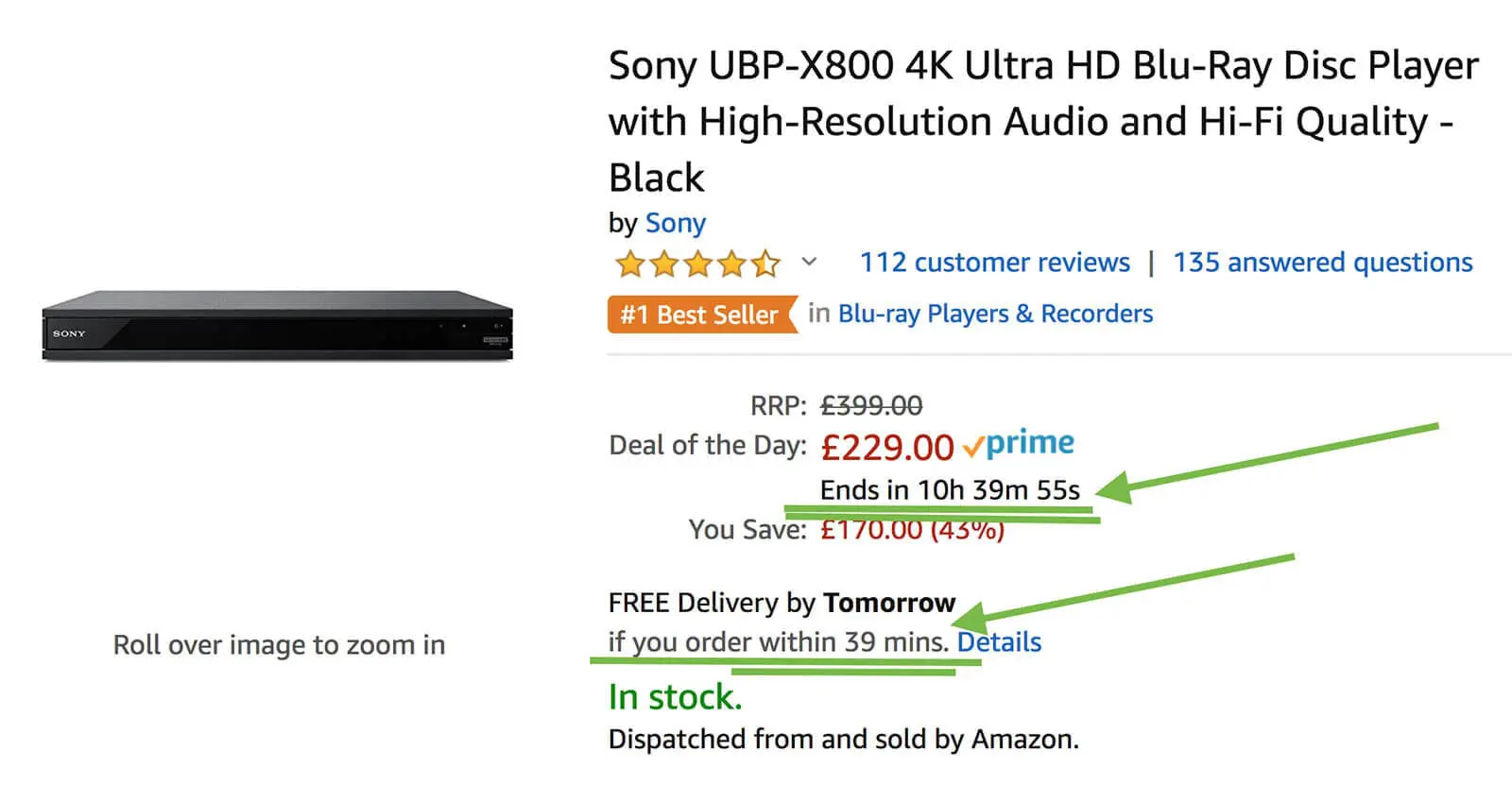Open the 135 answered questions link
The height and width of the screenshot is (785, 1512).
[x=1322, y=263]
